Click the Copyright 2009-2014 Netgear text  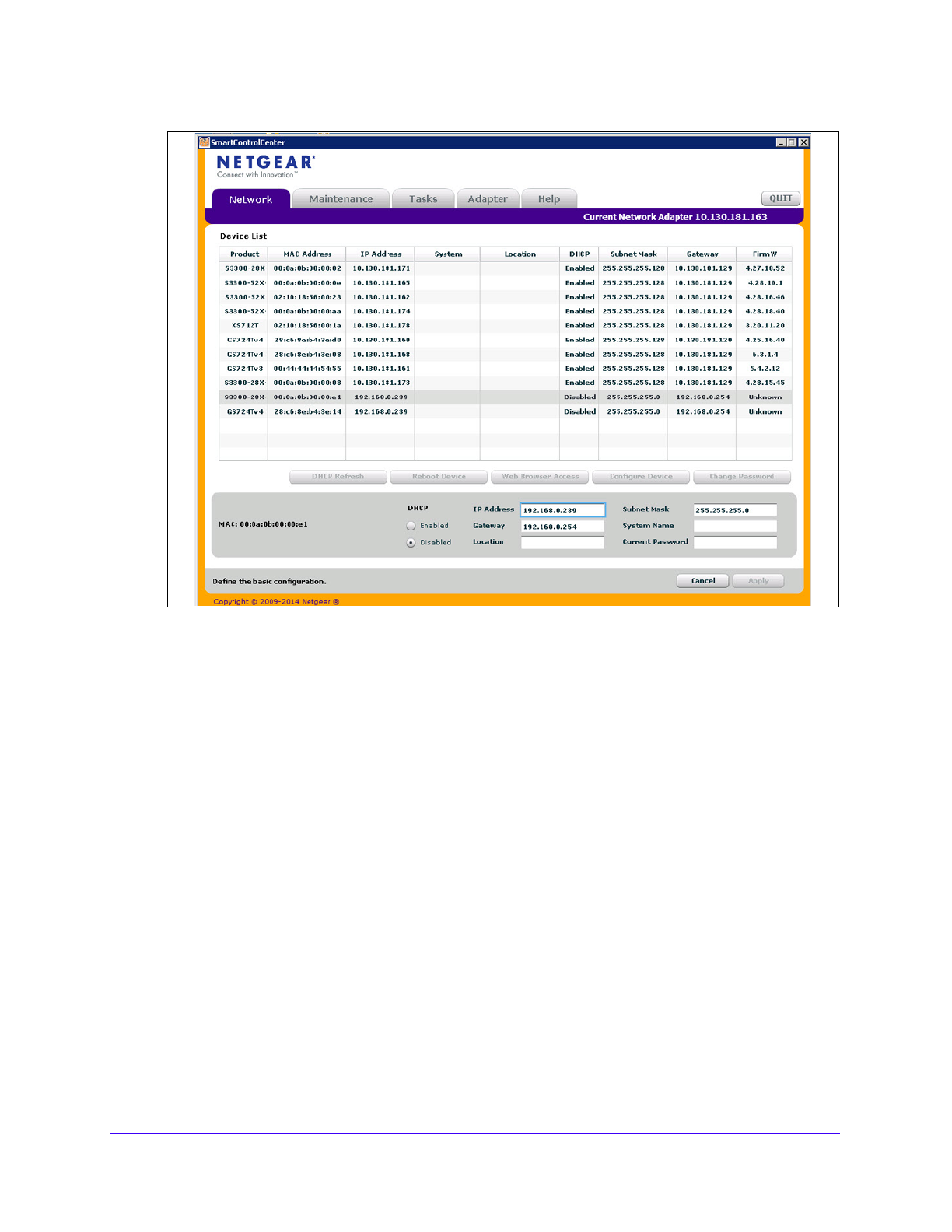[276, 602]
